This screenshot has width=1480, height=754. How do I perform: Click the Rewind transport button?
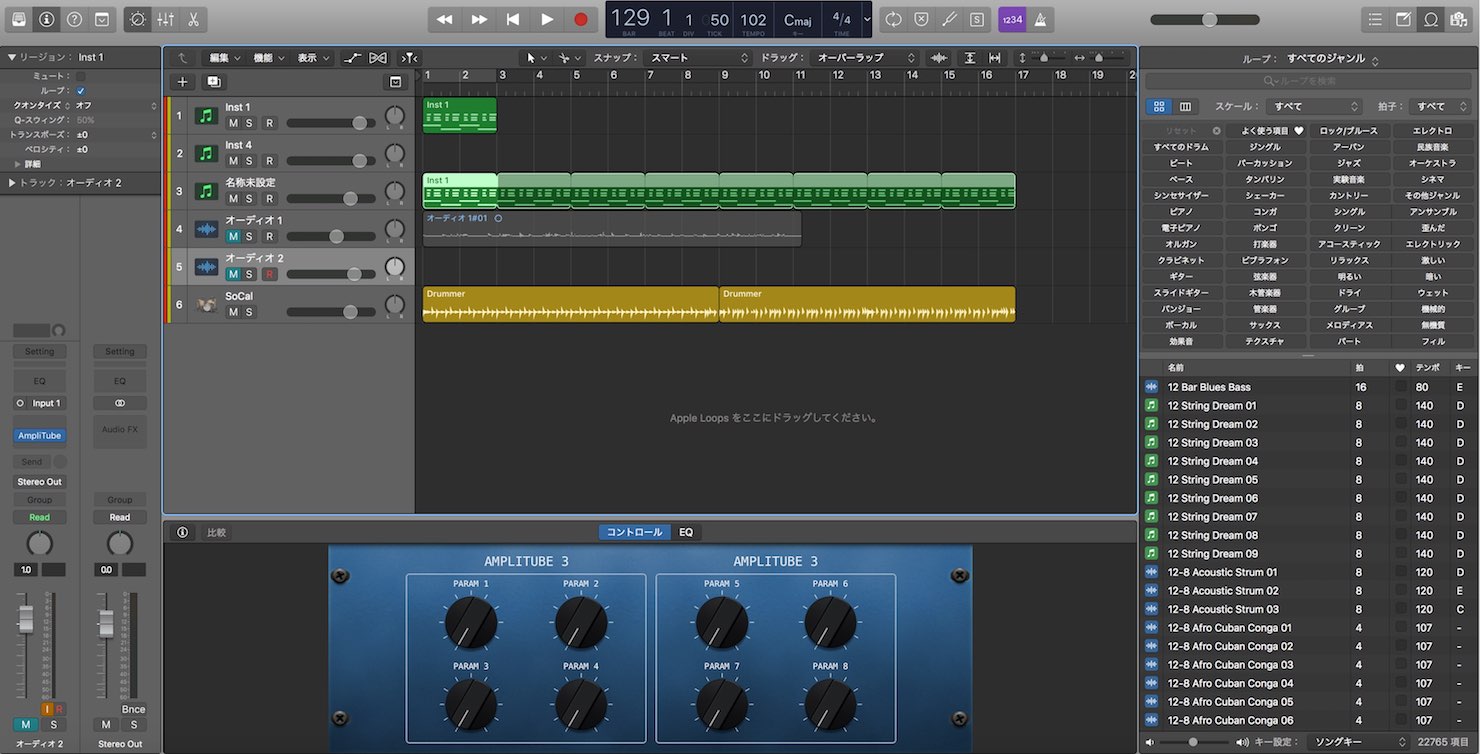(445, 19)
